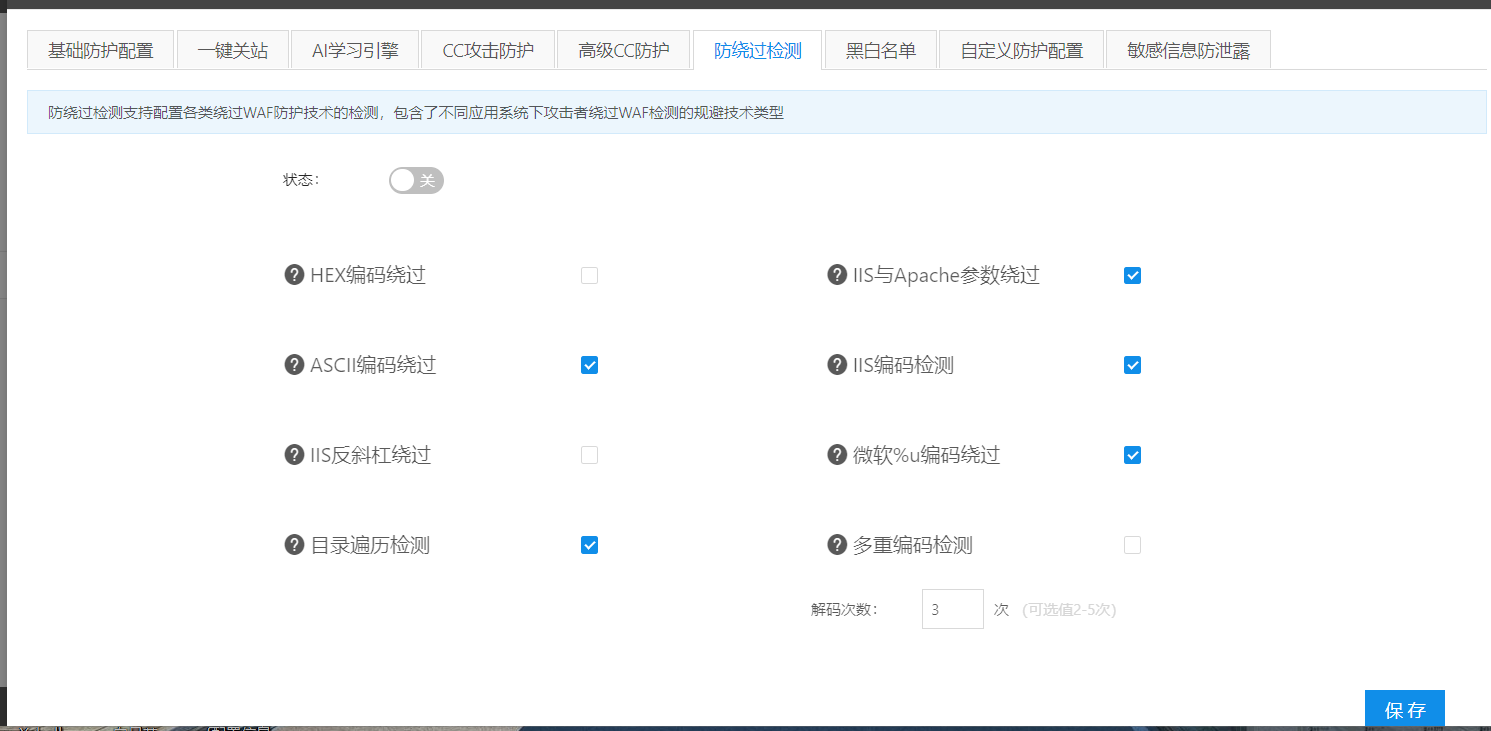
Task: Open the 黑白名单 tab
Action: click(881, 50)
